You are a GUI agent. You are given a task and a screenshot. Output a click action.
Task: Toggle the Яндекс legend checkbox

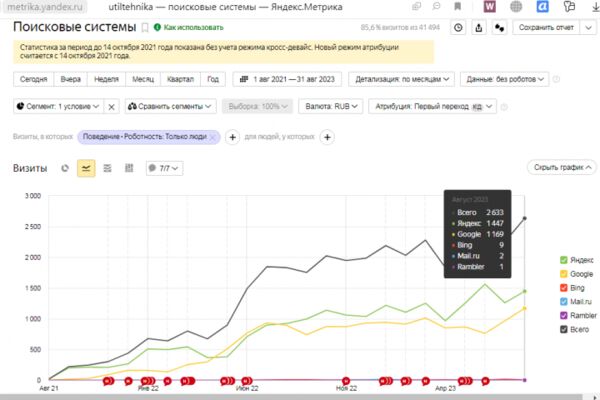(564, 260)
